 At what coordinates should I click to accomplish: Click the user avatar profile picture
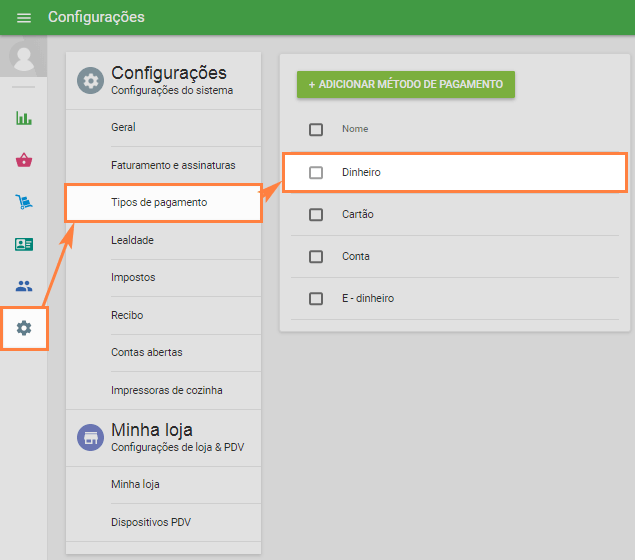(x=23, y=57)
